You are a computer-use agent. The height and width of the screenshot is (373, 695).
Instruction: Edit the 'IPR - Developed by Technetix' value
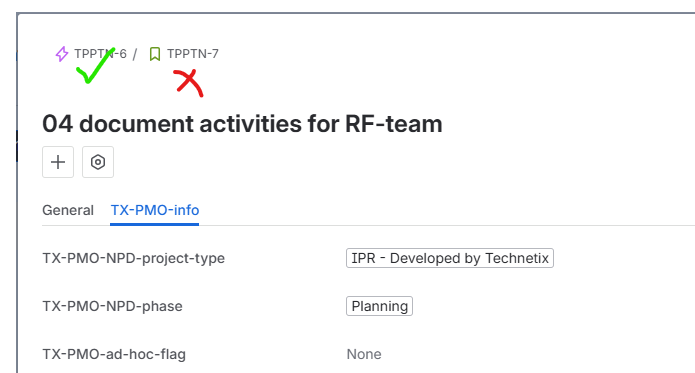[x=450, y=258]
